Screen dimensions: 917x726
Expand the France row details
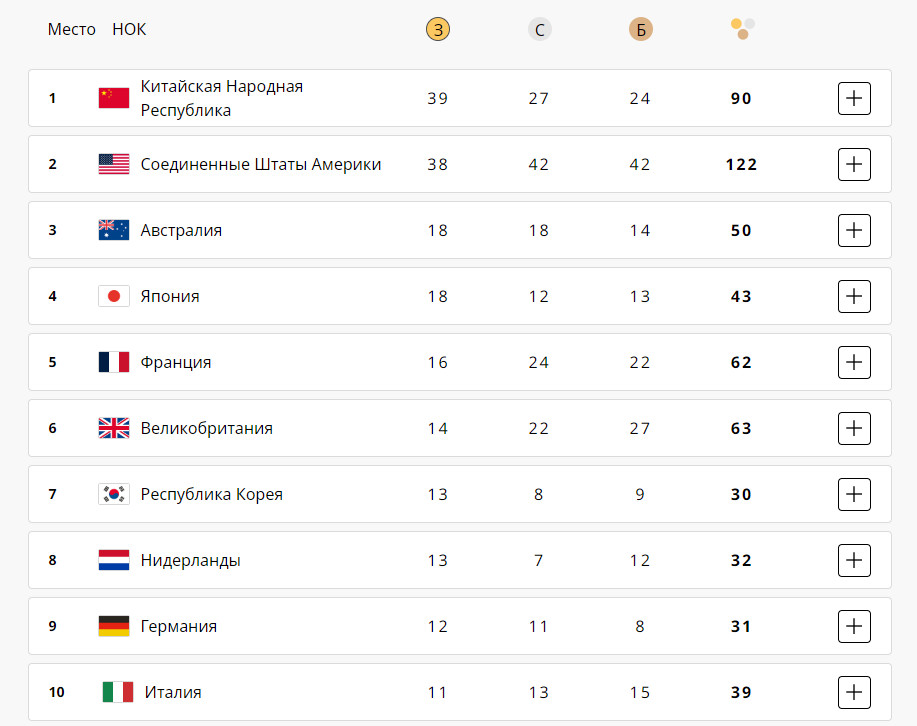854,362
